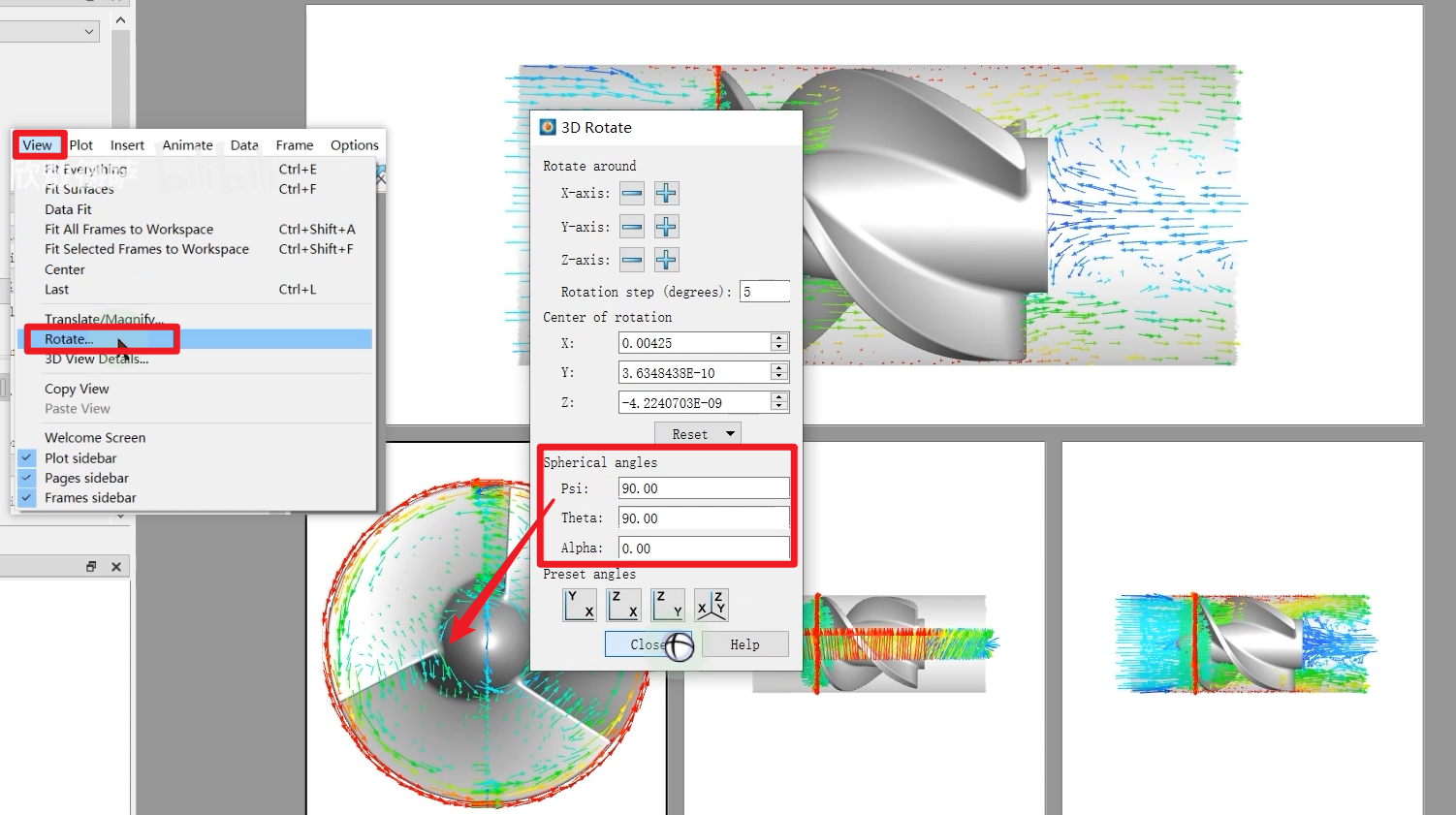
Task: Expand the combo box at top left
Action: [x=89, y=32]
